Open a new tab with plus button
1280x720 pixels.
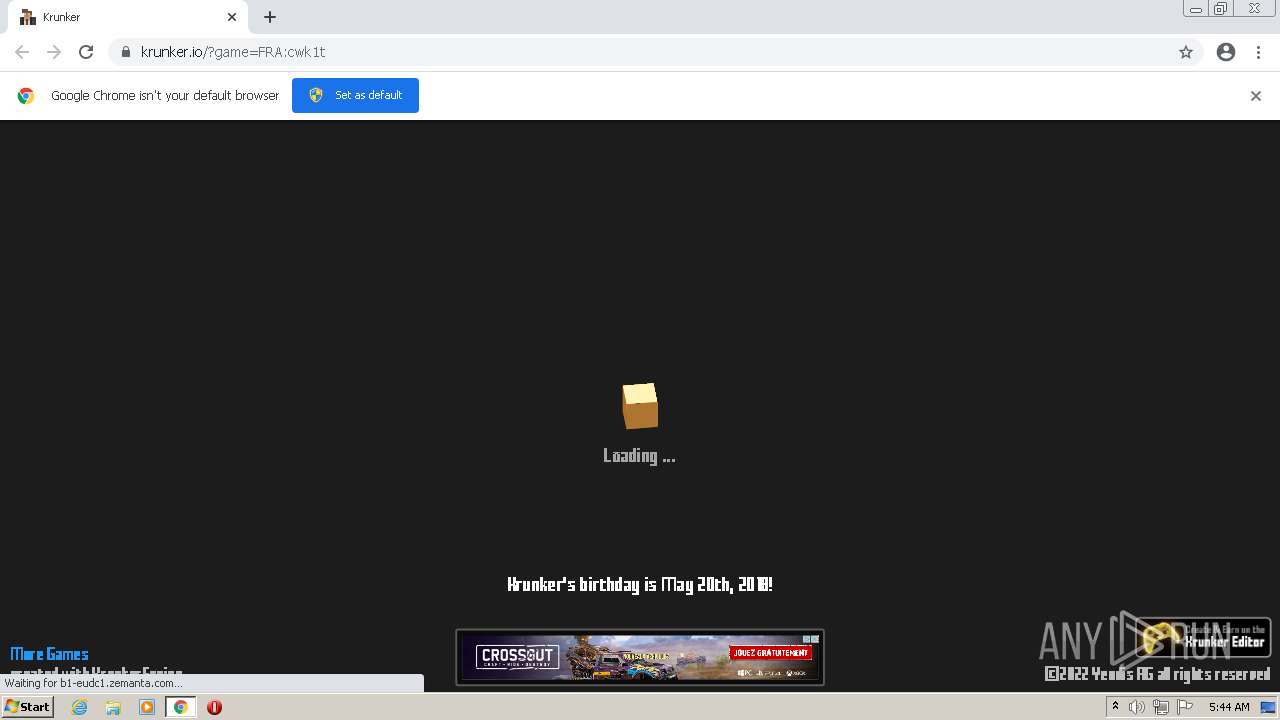(270, 17)
